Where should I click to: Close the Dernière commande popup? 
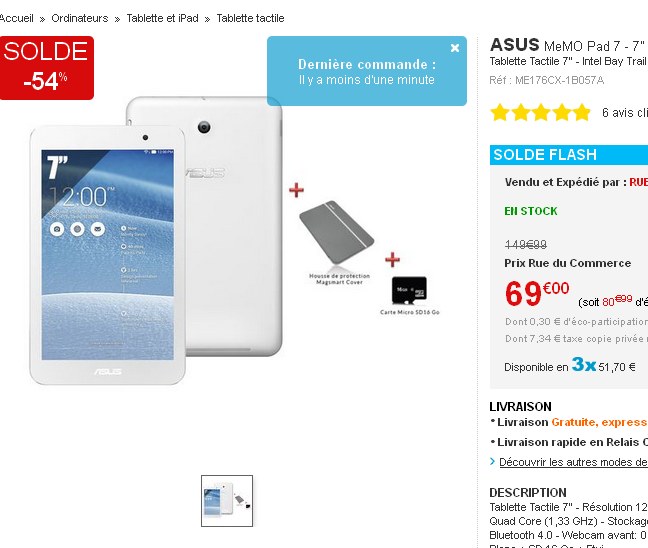tap(455, 48)
